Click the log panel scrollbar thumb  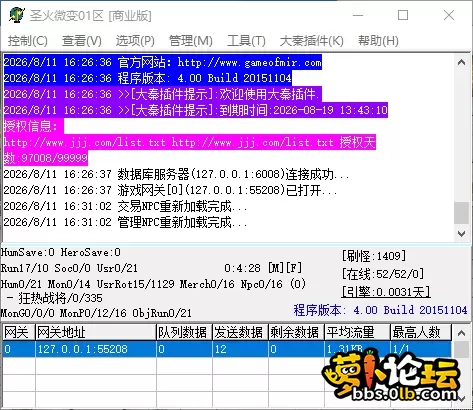[x=462, y=213]
